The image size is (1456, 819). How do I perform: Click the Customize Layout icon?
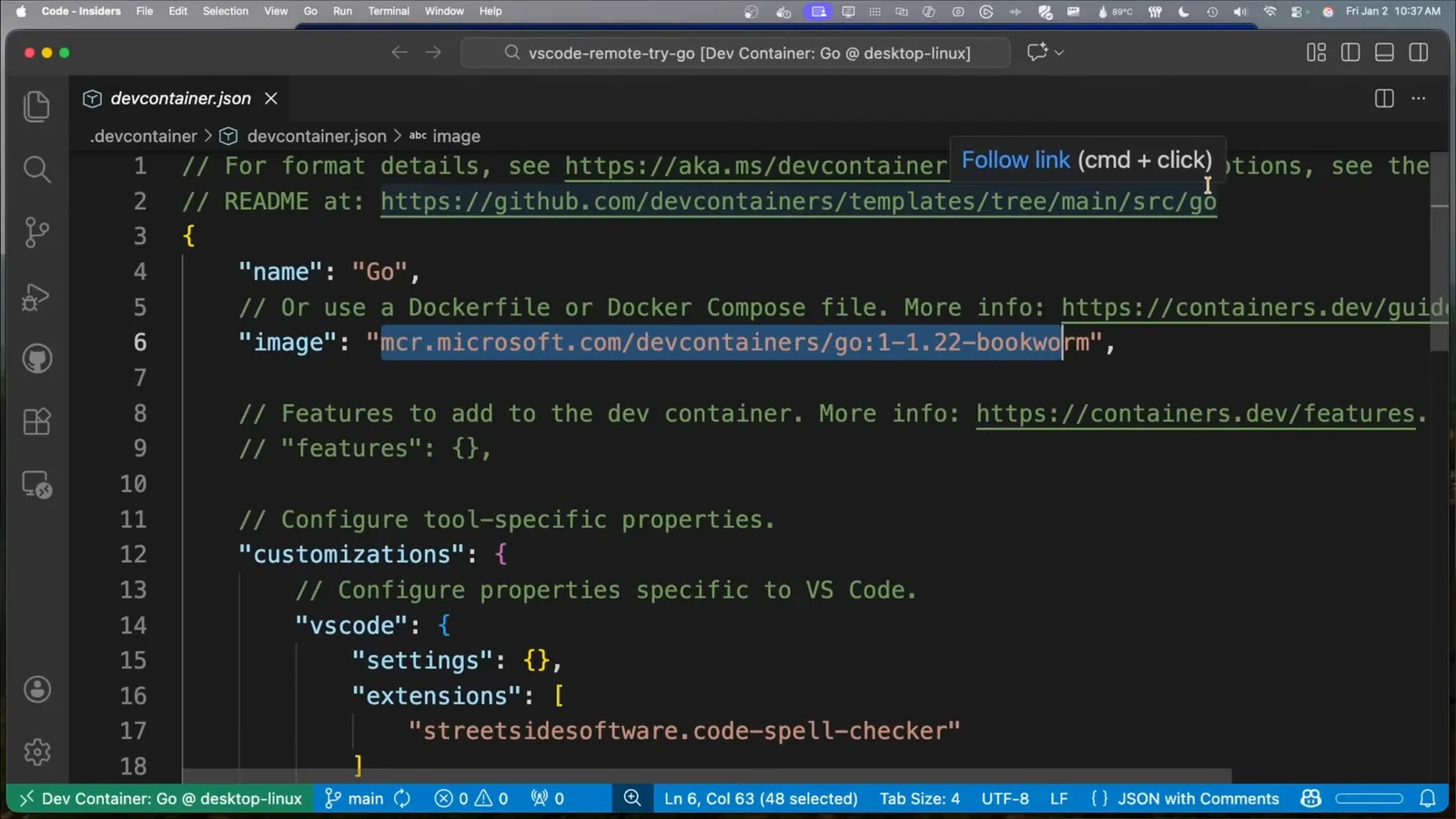[1316, 53]
